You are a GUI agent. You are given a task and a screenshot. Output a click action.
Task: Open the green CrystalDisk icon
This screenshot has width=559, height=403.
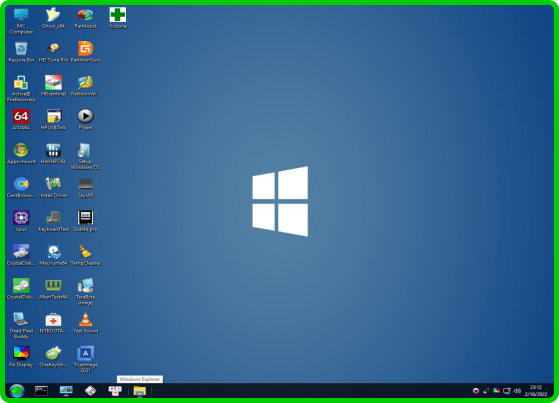[x=21, y=289]
